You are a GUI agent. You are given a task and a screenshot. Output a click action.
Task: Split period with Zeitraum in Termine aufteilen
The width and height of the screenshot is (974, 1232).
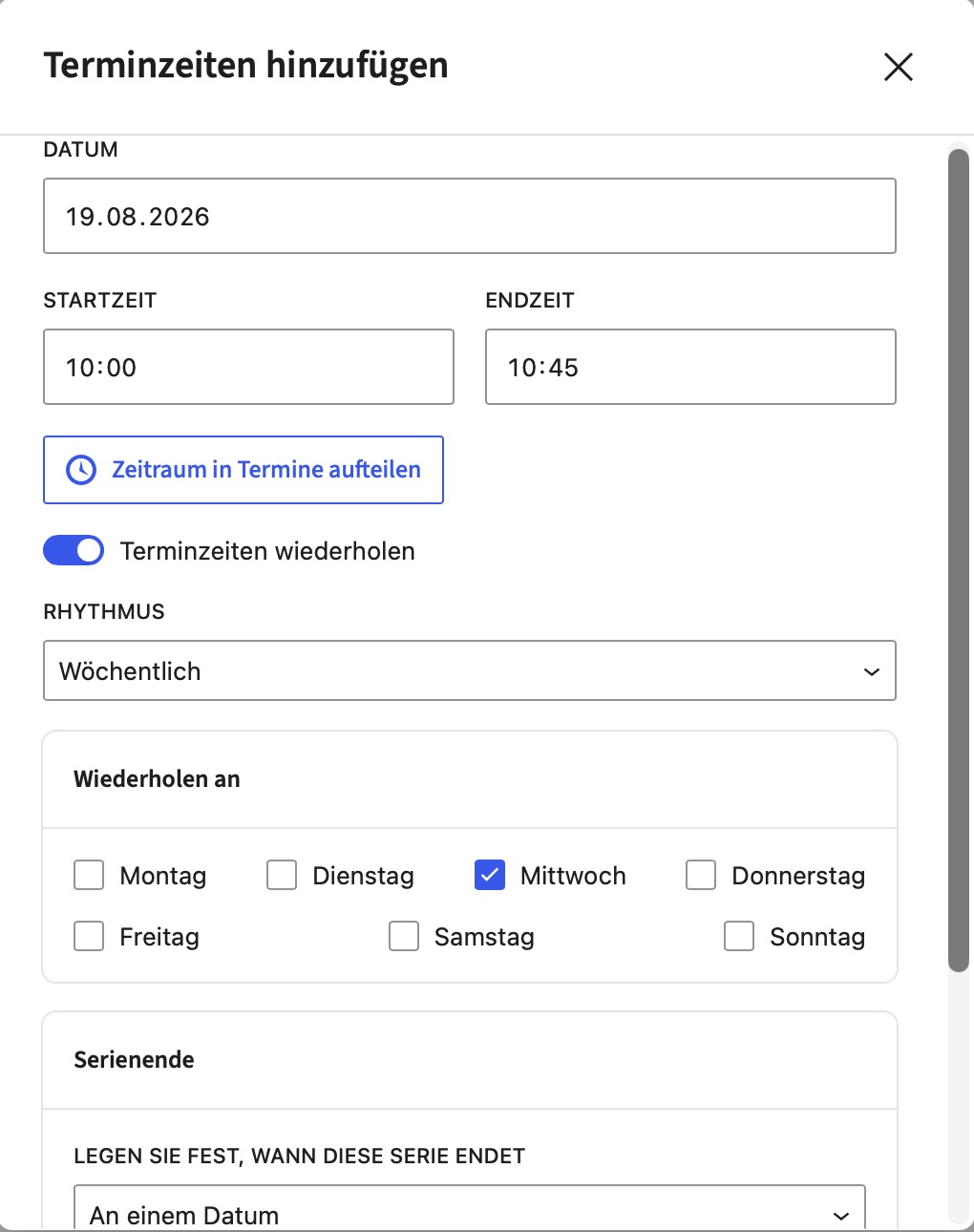tap(243, 470)
